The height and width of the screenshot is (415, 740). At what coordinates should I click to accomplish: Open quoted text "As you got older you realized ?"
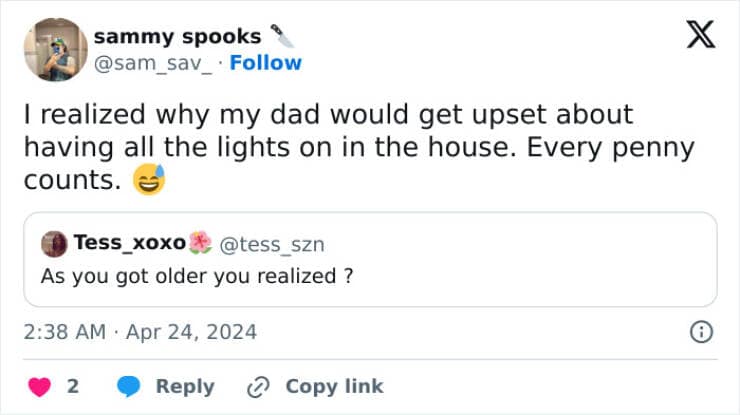196,276
